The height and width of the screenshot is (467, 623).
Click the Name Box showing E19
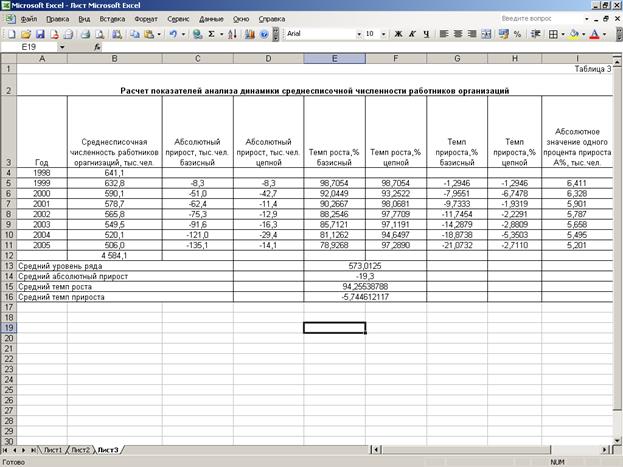(29, 47)
